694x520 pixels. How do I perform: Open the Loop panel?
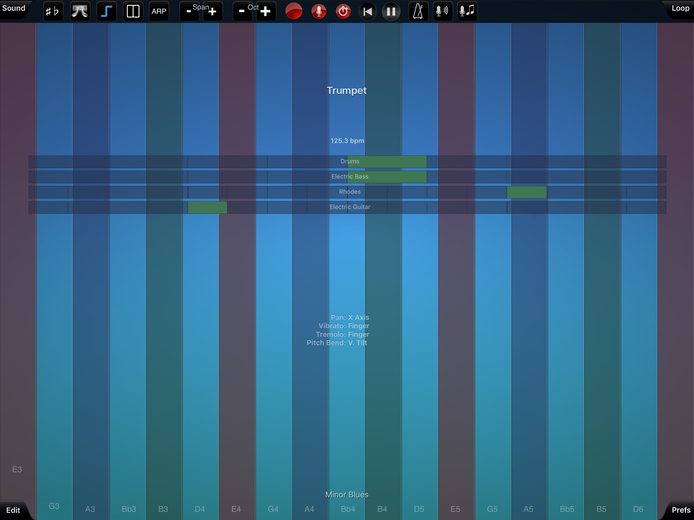(x=680, y=8)
